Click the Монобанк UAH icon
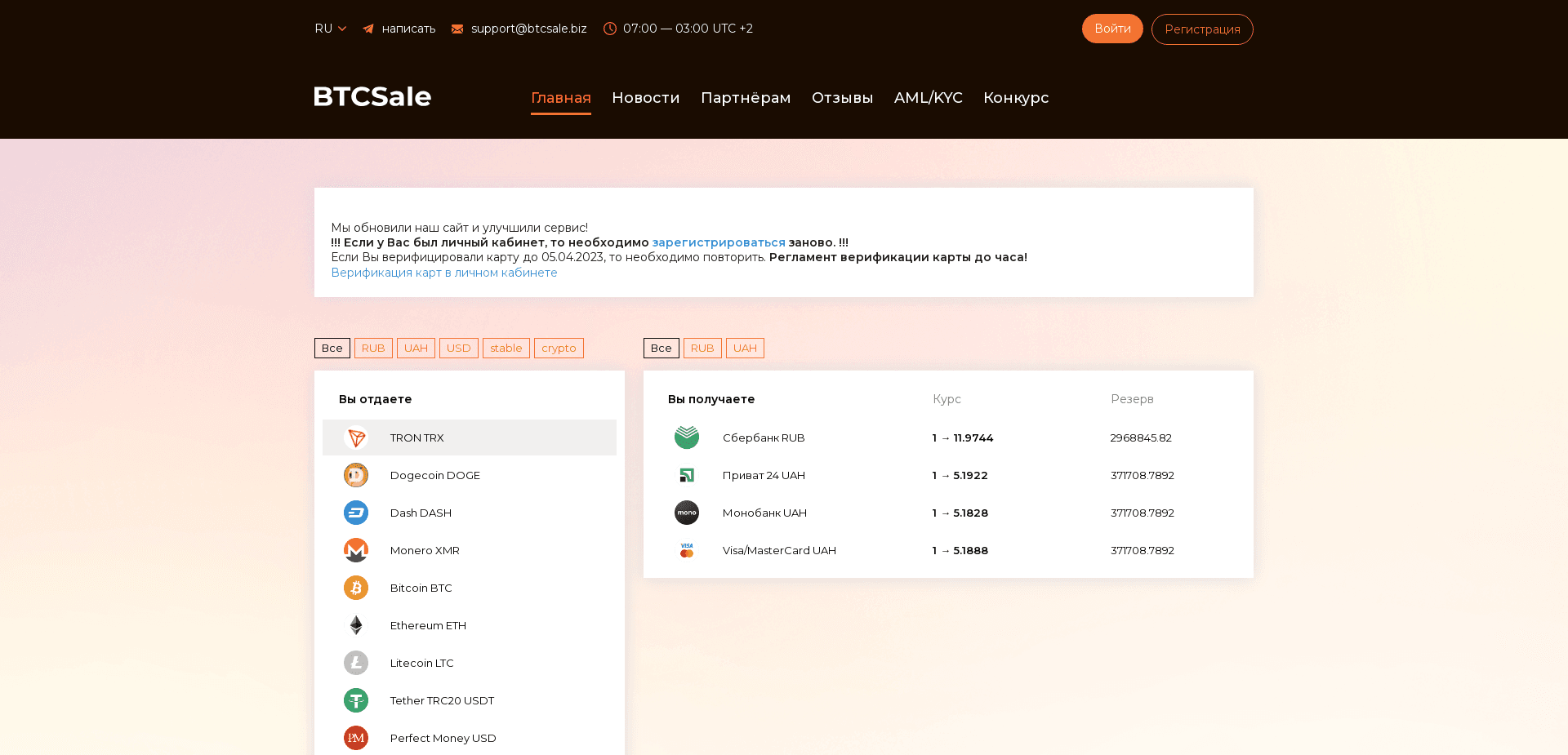1568x755 pixels. tap(687, 513)
